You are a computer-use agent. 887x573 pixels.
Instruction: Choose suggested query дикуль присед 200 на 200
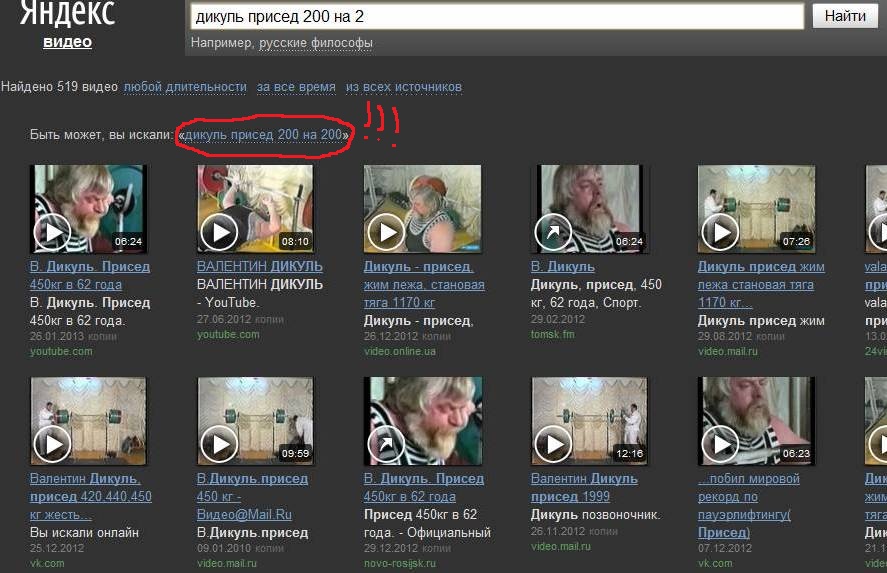coord(264,135)
